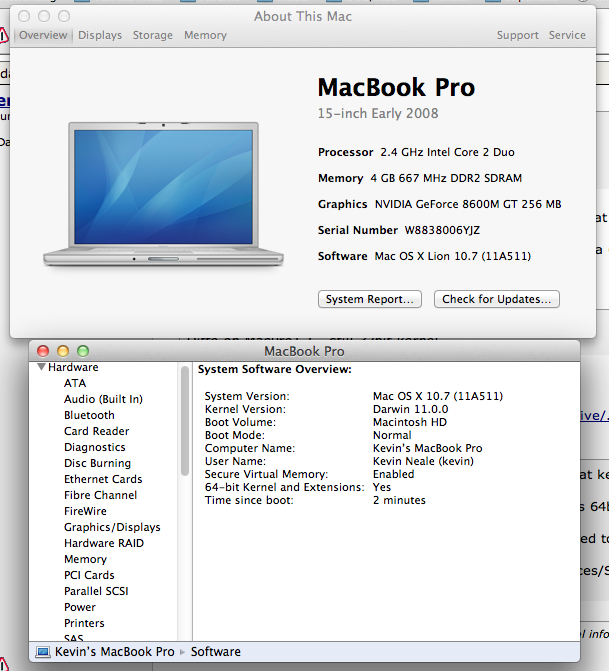Select ATA in the hardware list
The width and height of the screenshot is (609, 671).
coord(75,383)
